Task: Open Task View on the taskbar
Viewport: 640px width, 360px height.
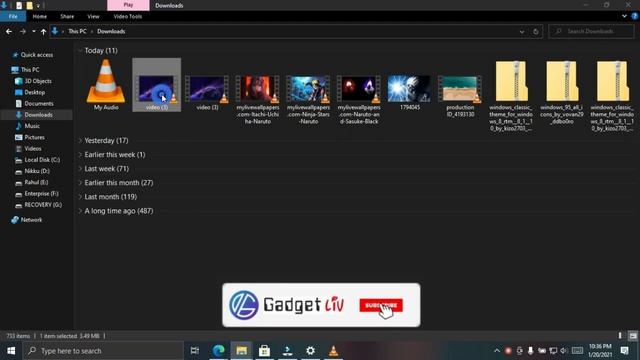Action: click(x=195, y=351)
